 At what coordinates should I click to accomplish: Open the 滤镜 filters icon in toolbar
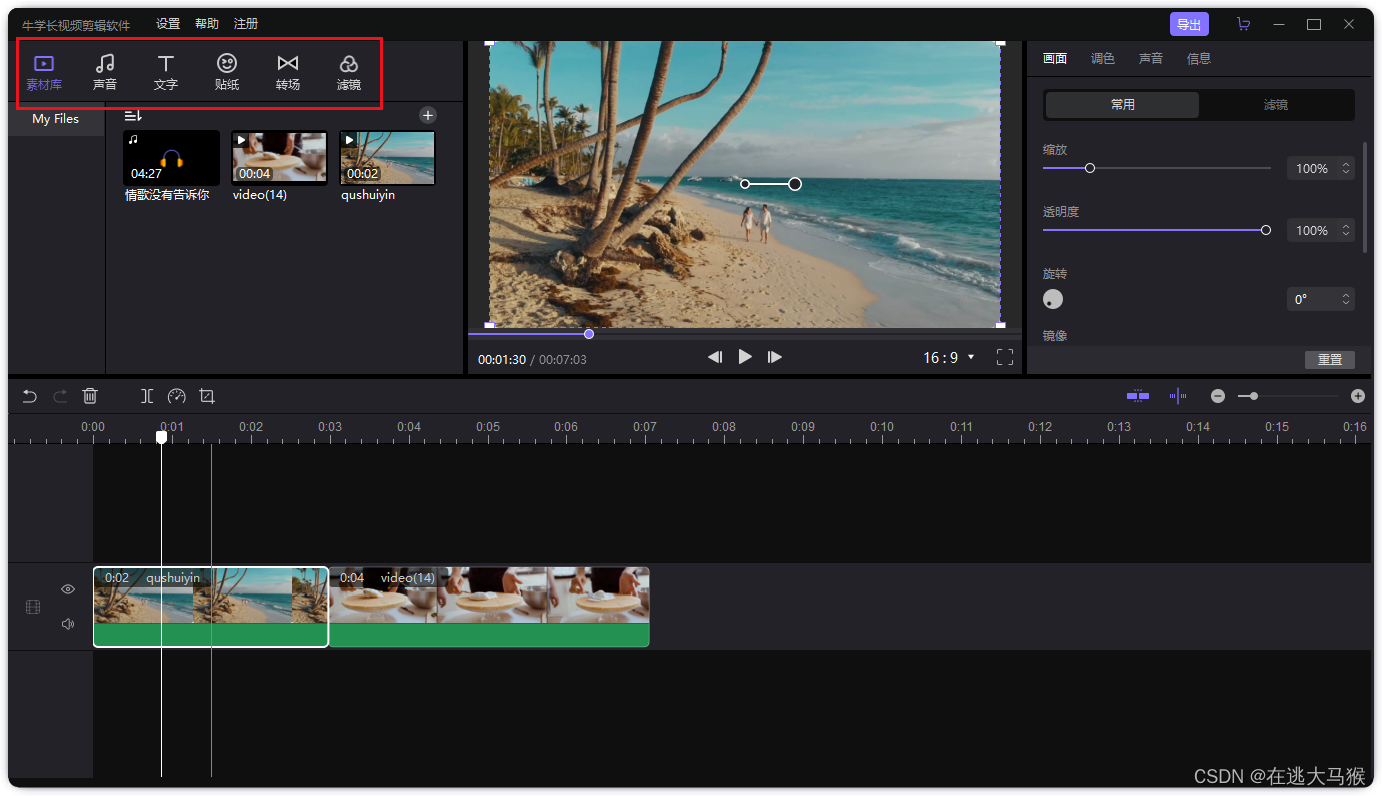349,73
